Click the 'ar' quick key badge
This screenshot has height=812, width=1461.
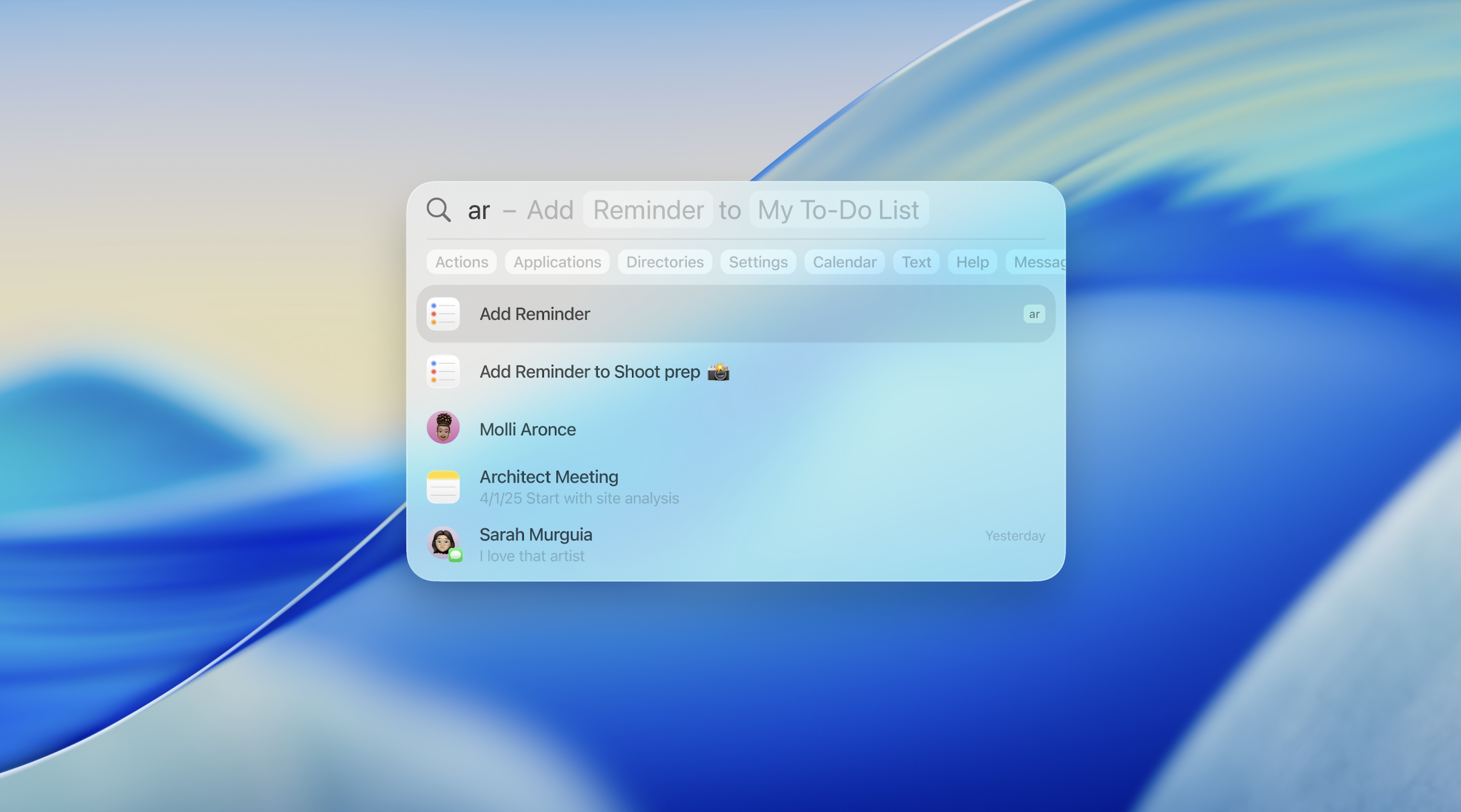[1034, 314]
